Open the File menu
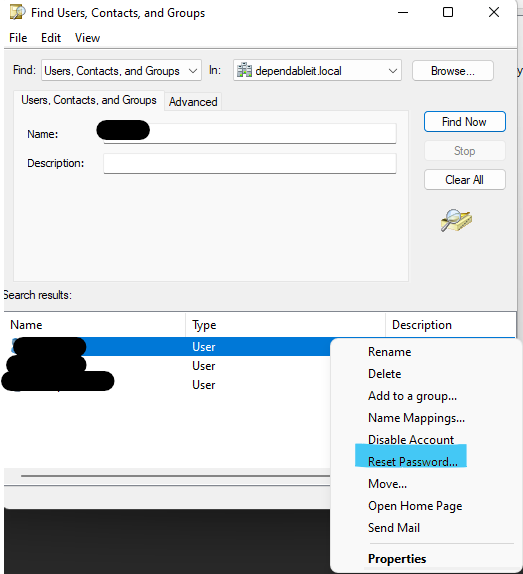Viewport: 523px width, 574px height. (x=18, y=38)
